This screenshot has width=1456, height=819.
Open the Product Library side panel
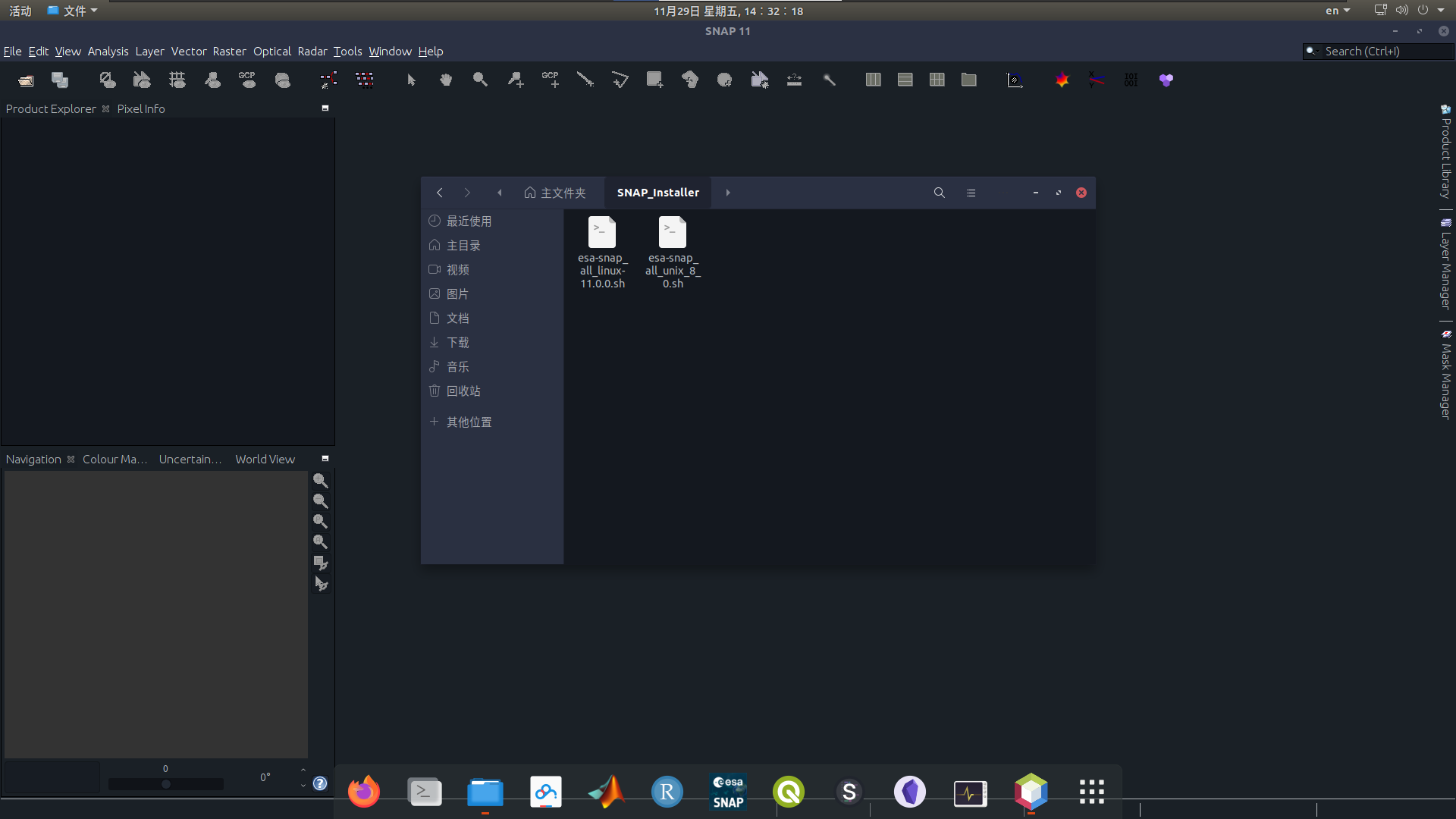(1446, 152)
